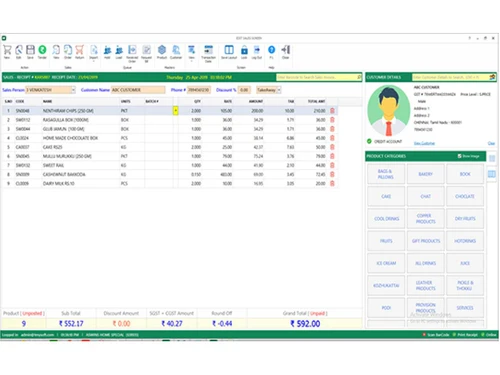Delete the RASAGULLA BOX row via trash icon
500x375 pixels.
click(x=332, y=120)
